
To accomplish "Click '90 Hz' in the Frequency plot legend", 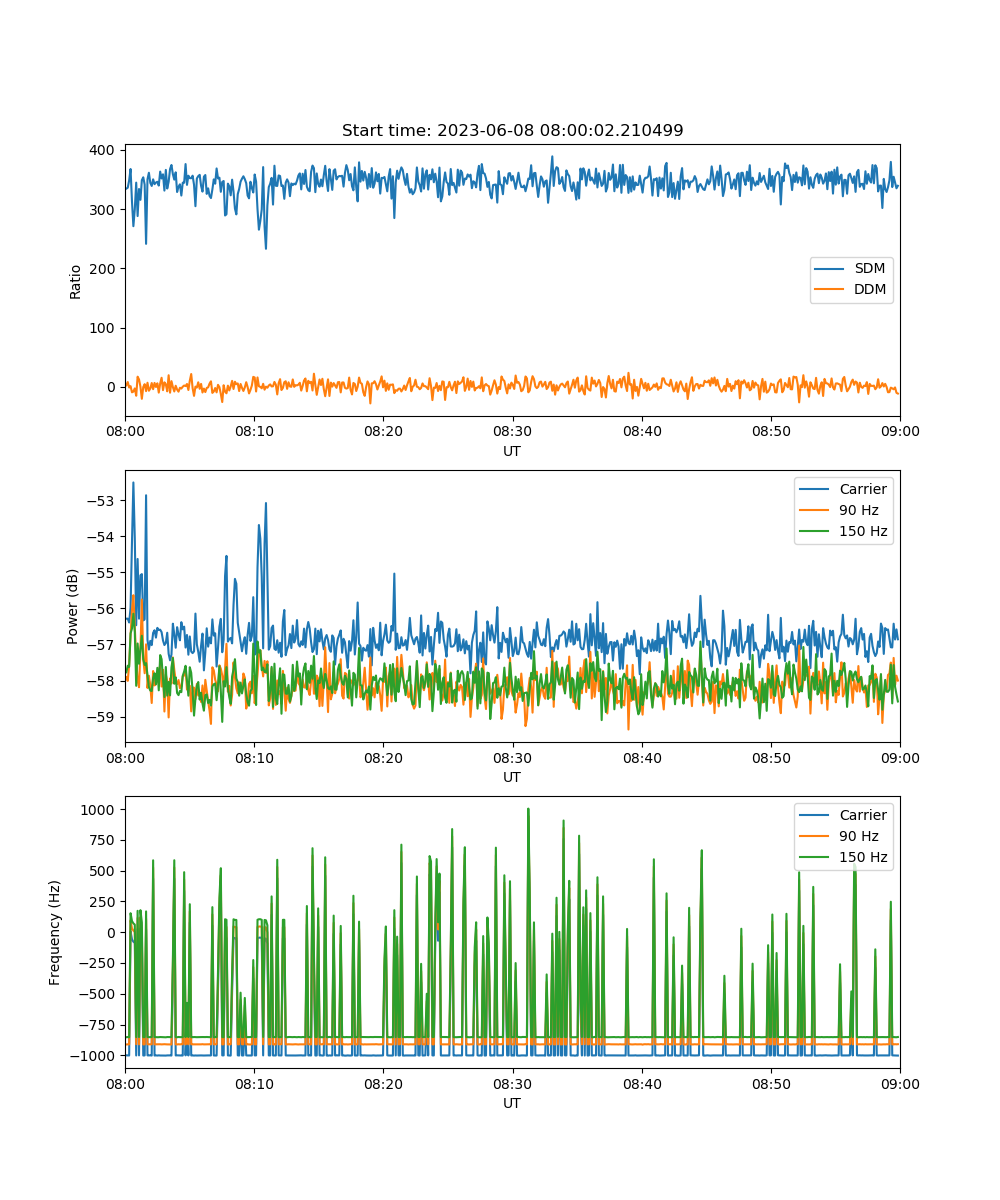I will click(859, 836).
